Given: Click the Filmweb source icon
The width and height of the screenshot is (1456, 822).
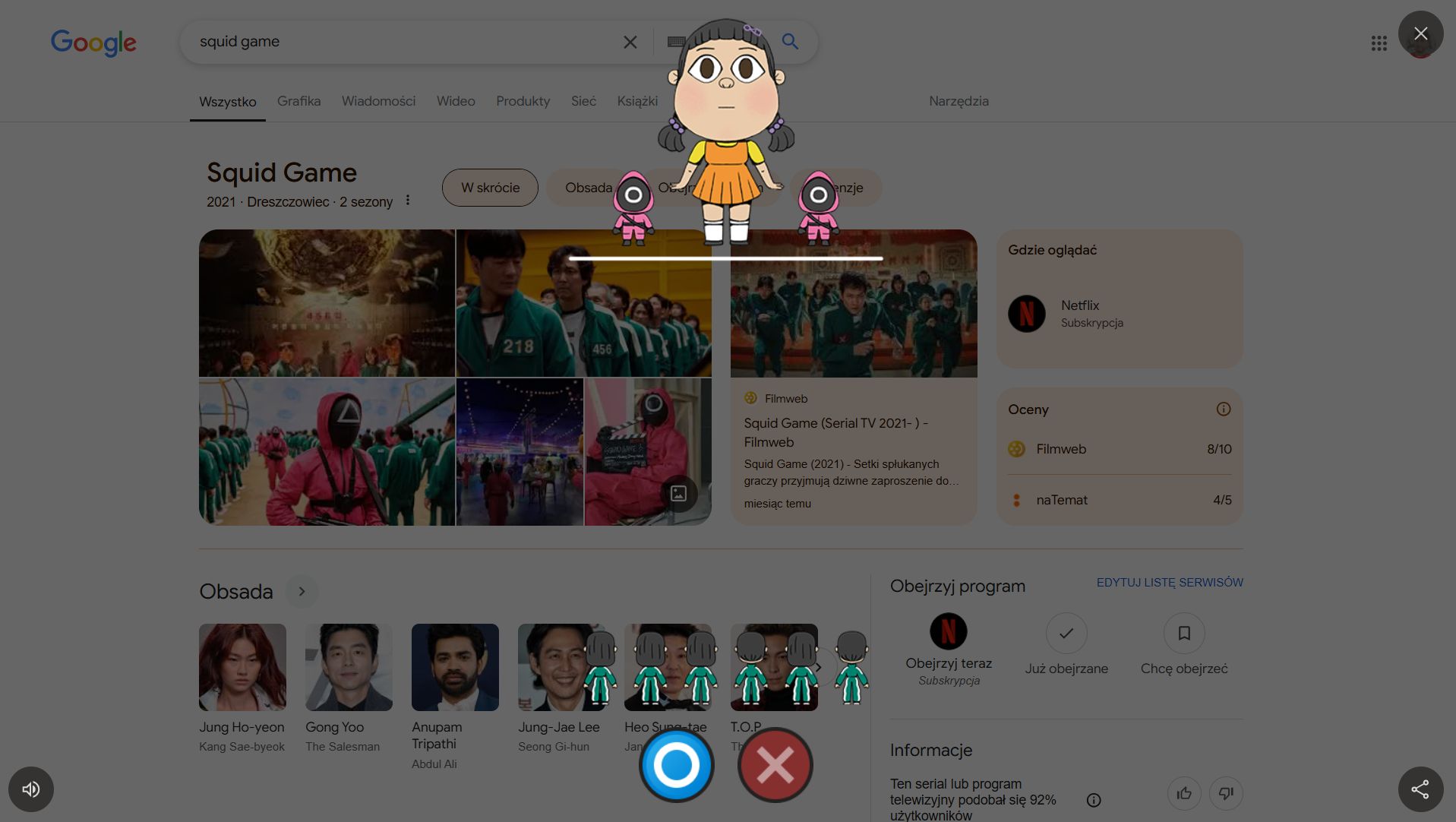Looking at the screenshot, I should [x=750, y=398].
